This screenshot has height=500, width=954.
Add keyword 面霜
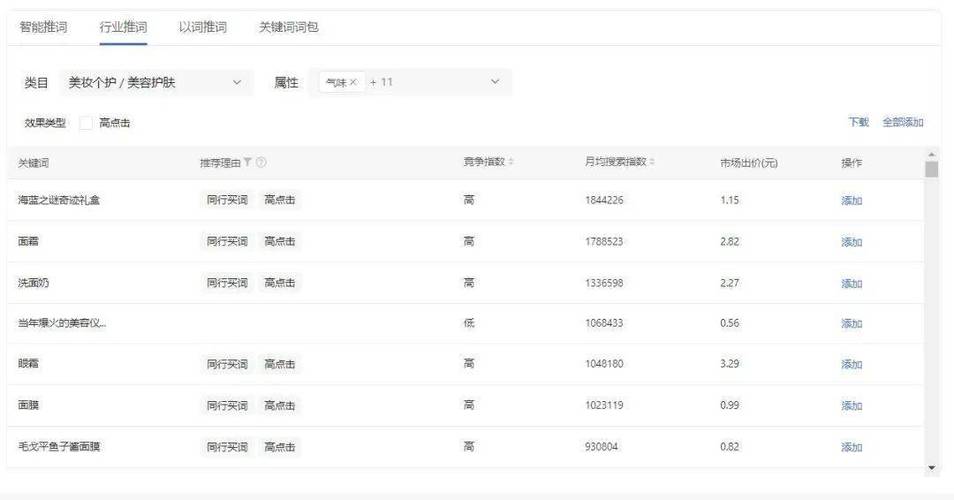(x=851, y=241)
